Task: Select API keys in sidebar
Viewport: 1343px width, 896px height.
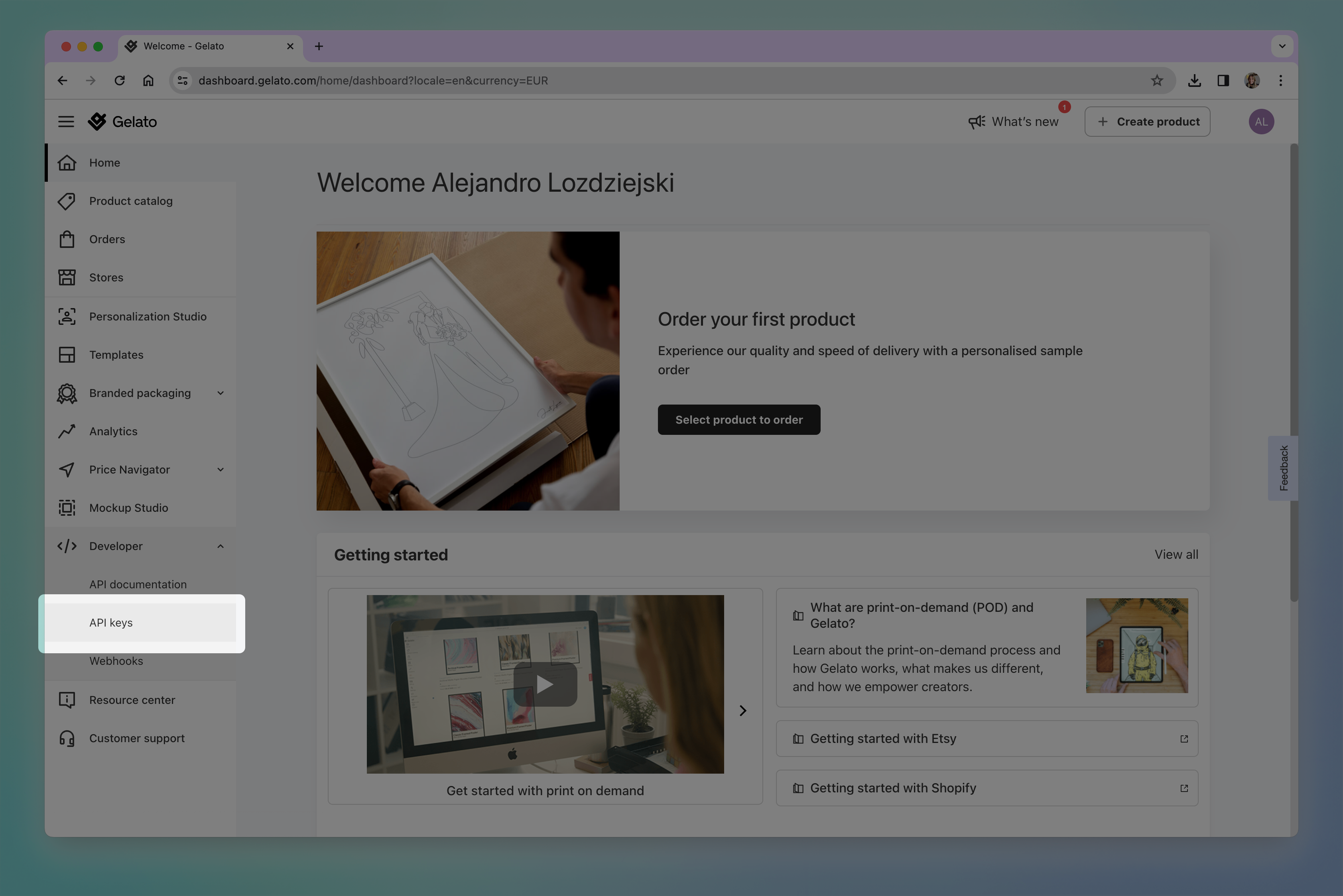Action: (x=140, y=623)
